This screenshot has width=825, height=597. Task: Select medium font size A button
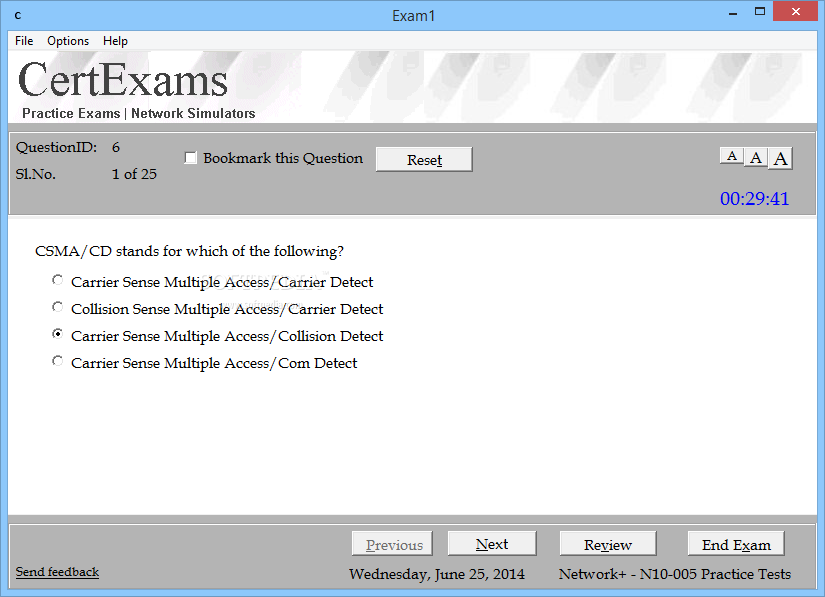pos(756,158)
